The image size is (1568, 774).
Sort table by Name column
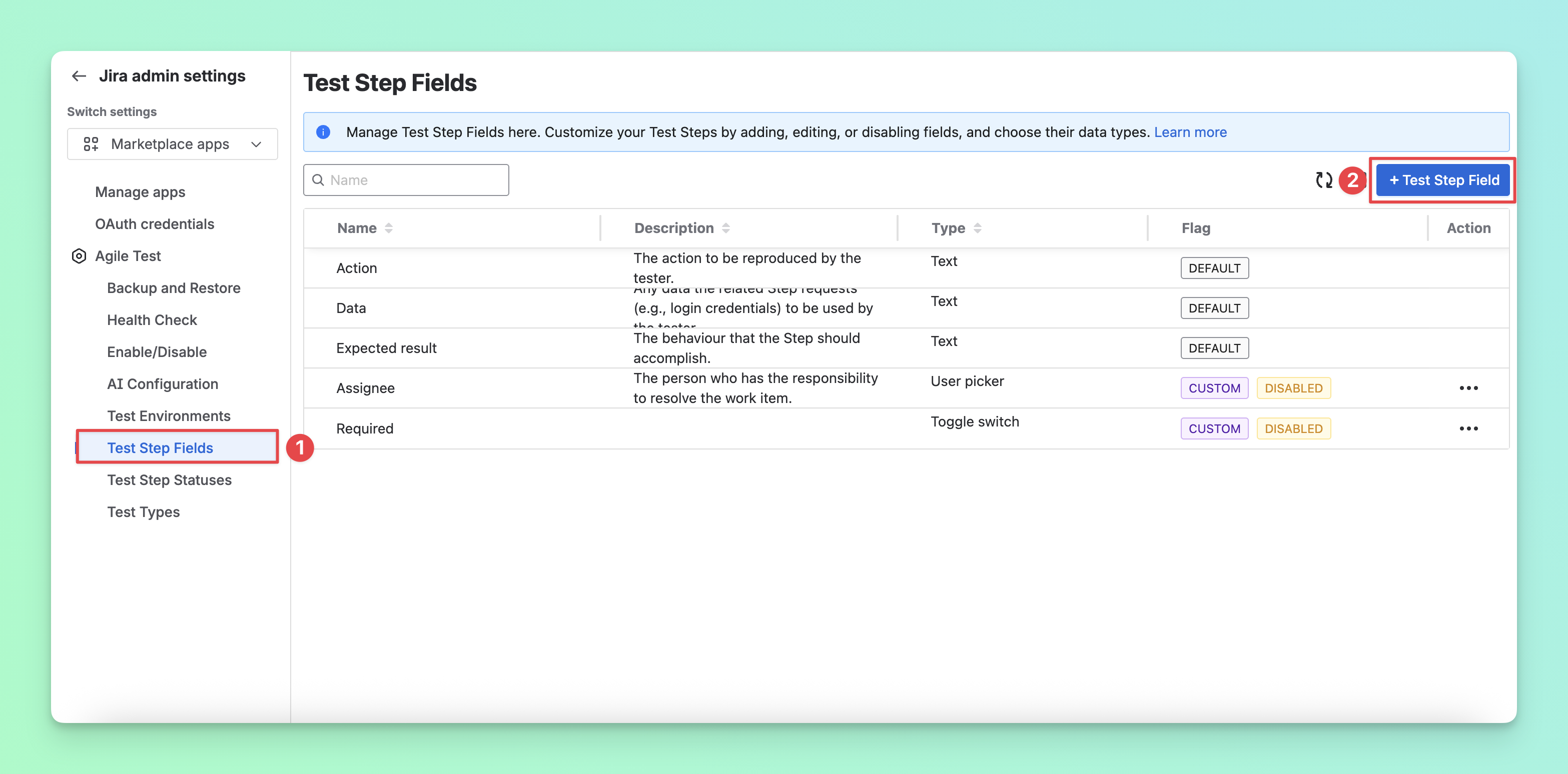(365, 228)
